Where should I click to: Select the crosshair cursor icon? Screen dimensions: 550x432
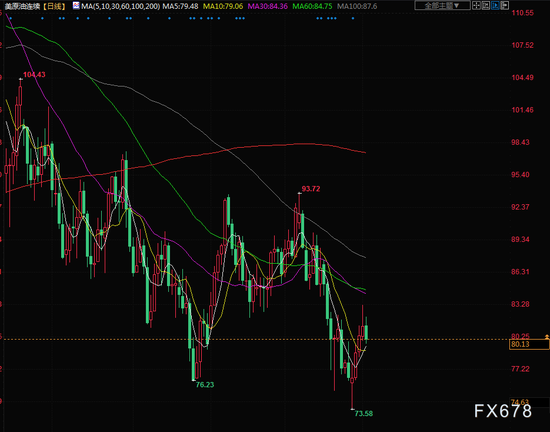tap(476, 5)
